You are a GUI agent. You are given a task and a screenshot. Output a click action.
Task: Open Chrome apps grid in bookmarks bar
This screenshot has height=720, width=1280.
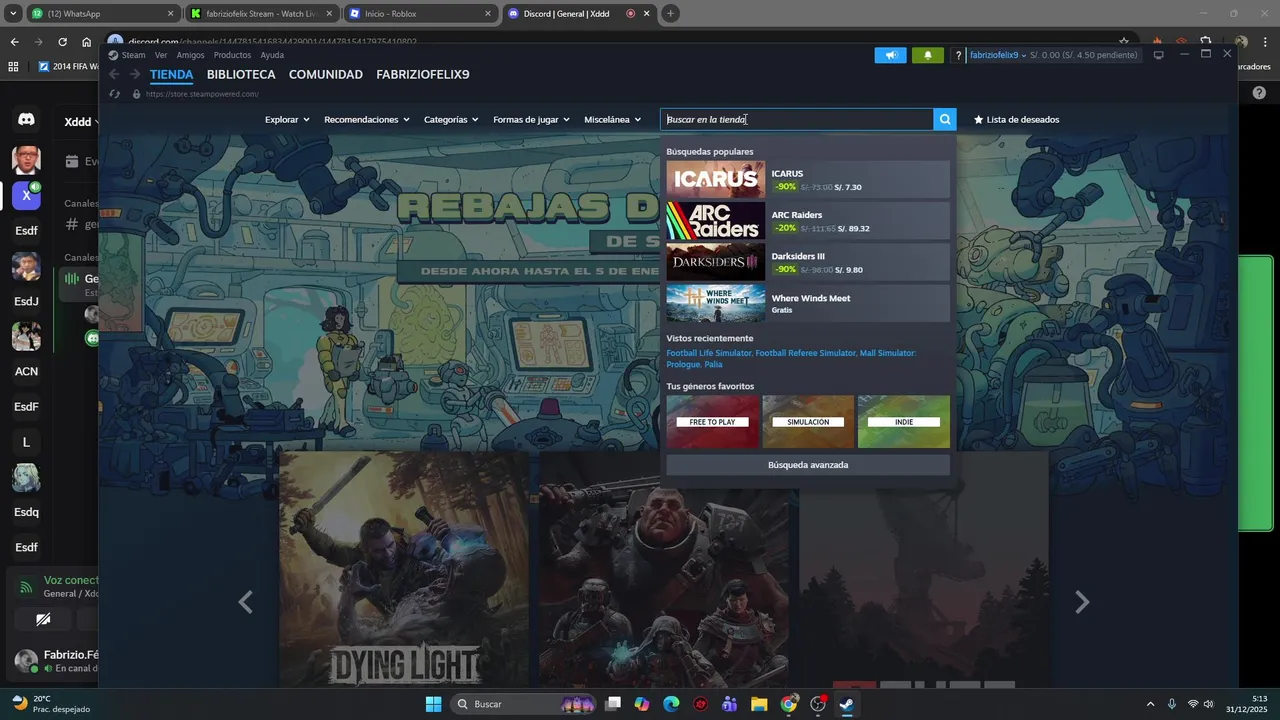[x=13, y=67]
